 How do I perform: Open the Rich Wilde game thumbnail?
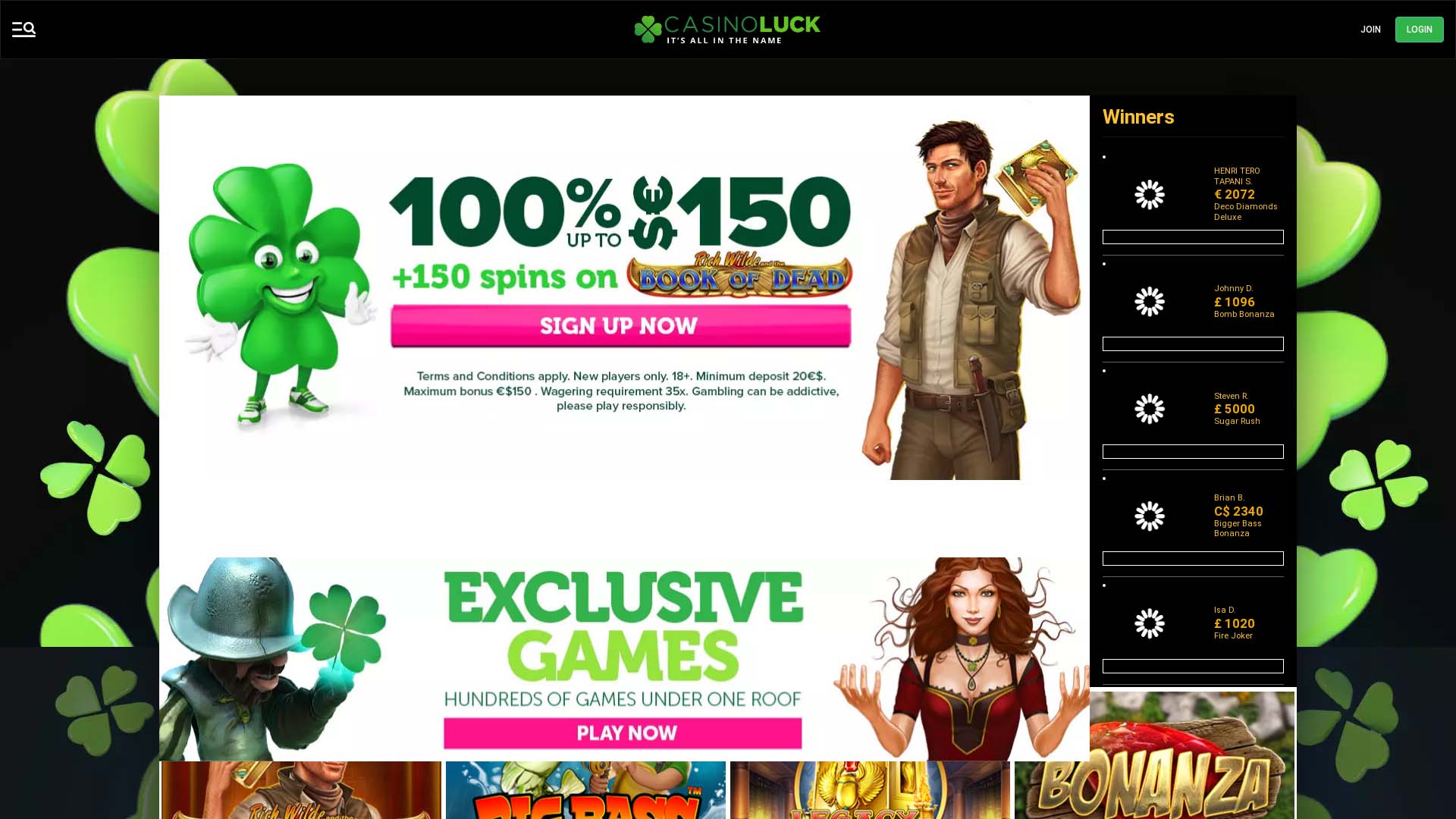pos(301,790)
